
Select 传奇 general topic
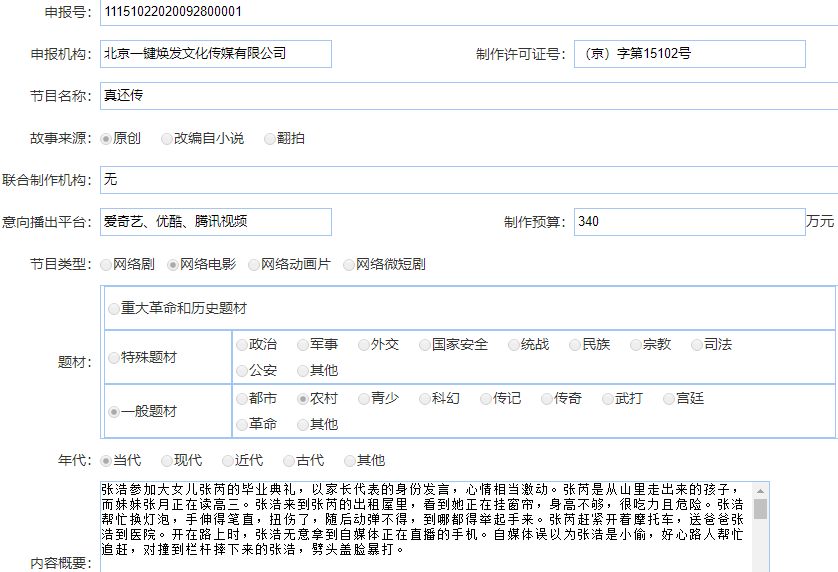coord(547,399)
